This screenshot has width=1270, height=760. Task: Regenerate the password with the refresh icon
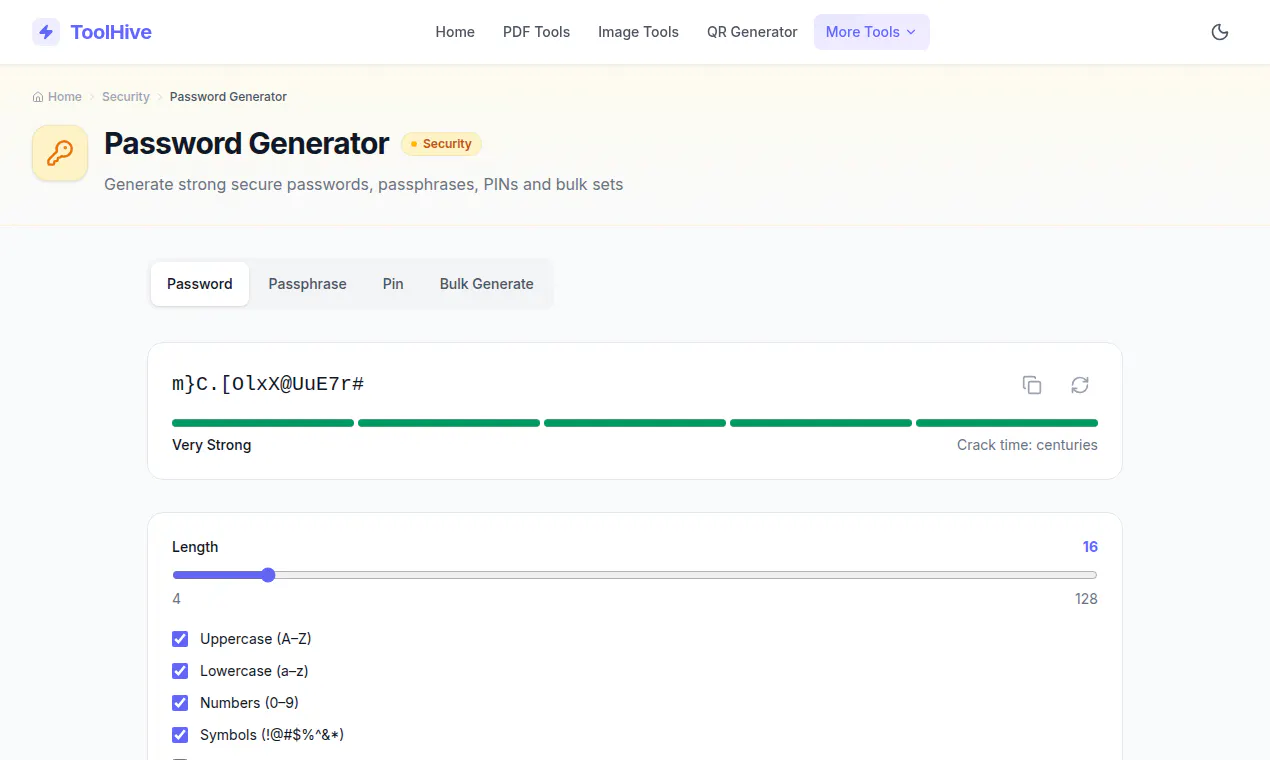point(1080,385)
